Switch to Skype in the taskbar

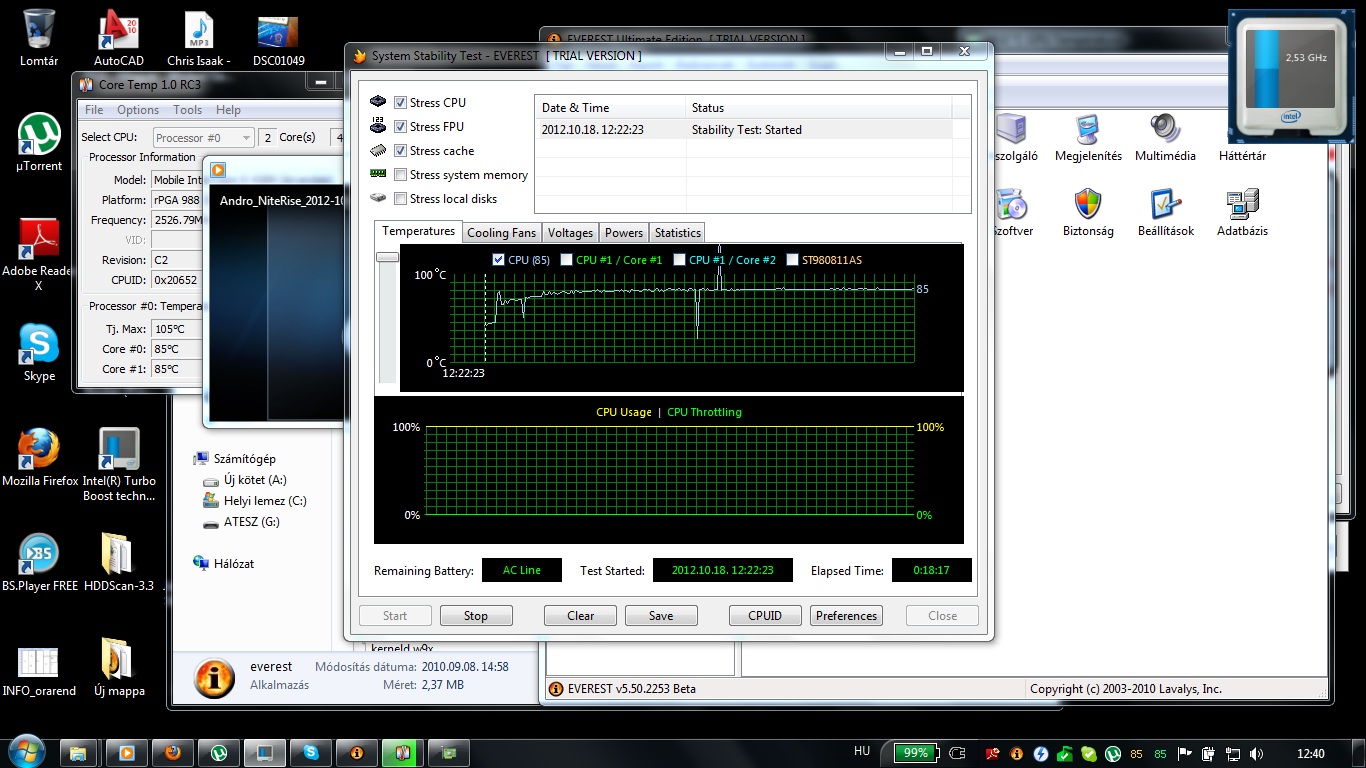pos(311,752)
